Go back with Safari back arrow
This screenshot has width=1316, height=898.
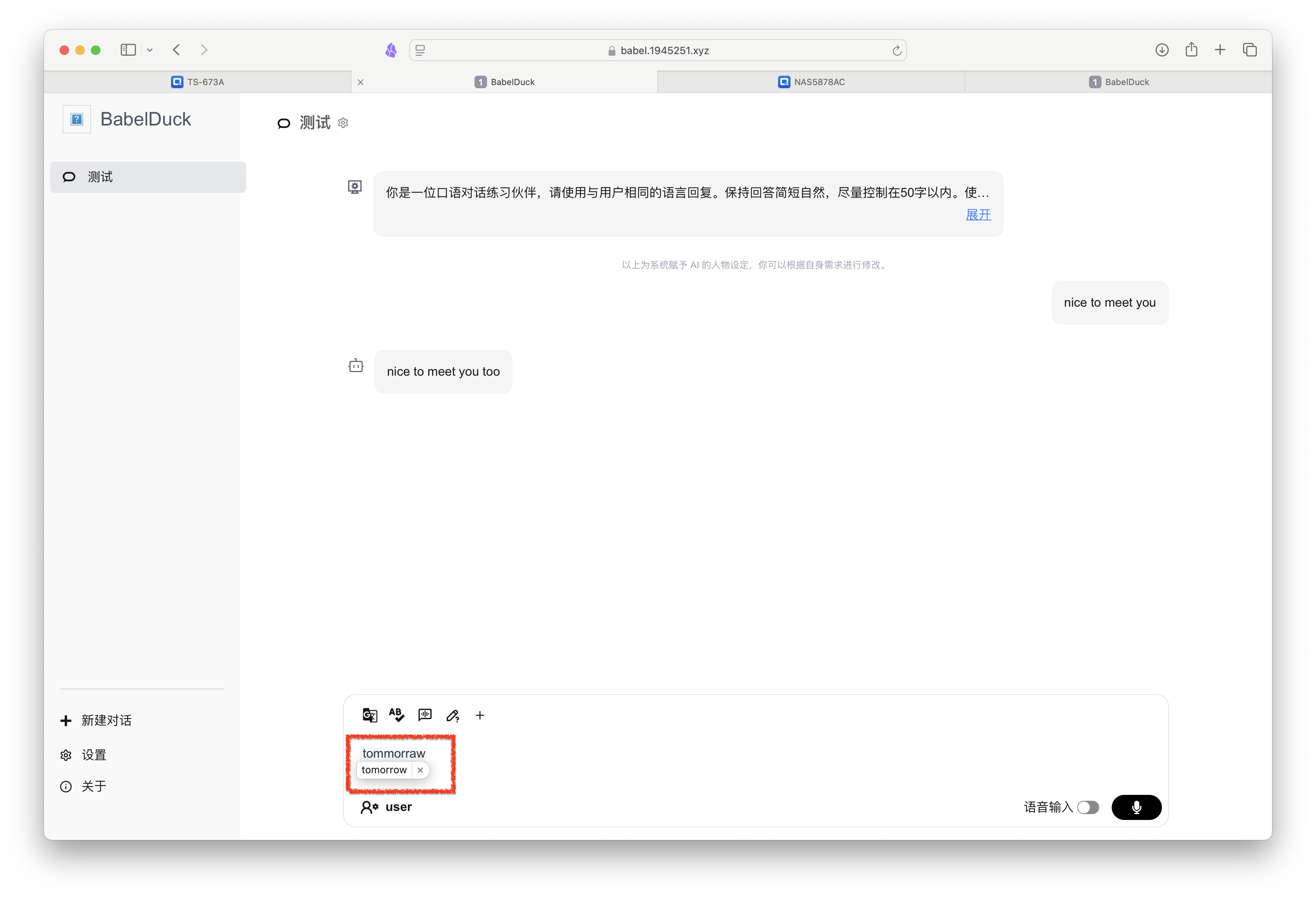point(176,50)
